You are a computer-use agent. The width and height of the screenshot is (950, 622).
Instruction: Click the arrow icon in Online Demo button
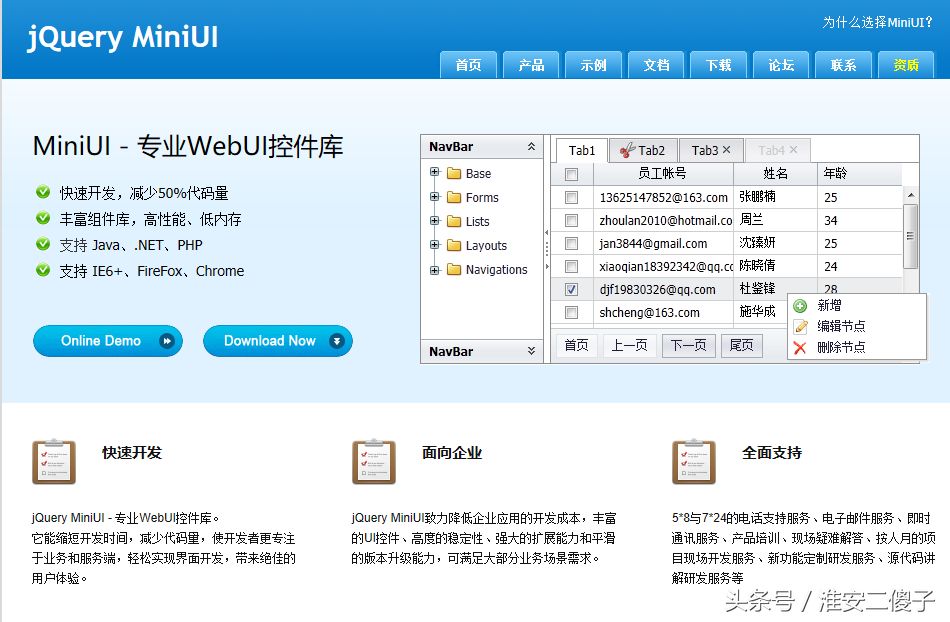[167, 341]
